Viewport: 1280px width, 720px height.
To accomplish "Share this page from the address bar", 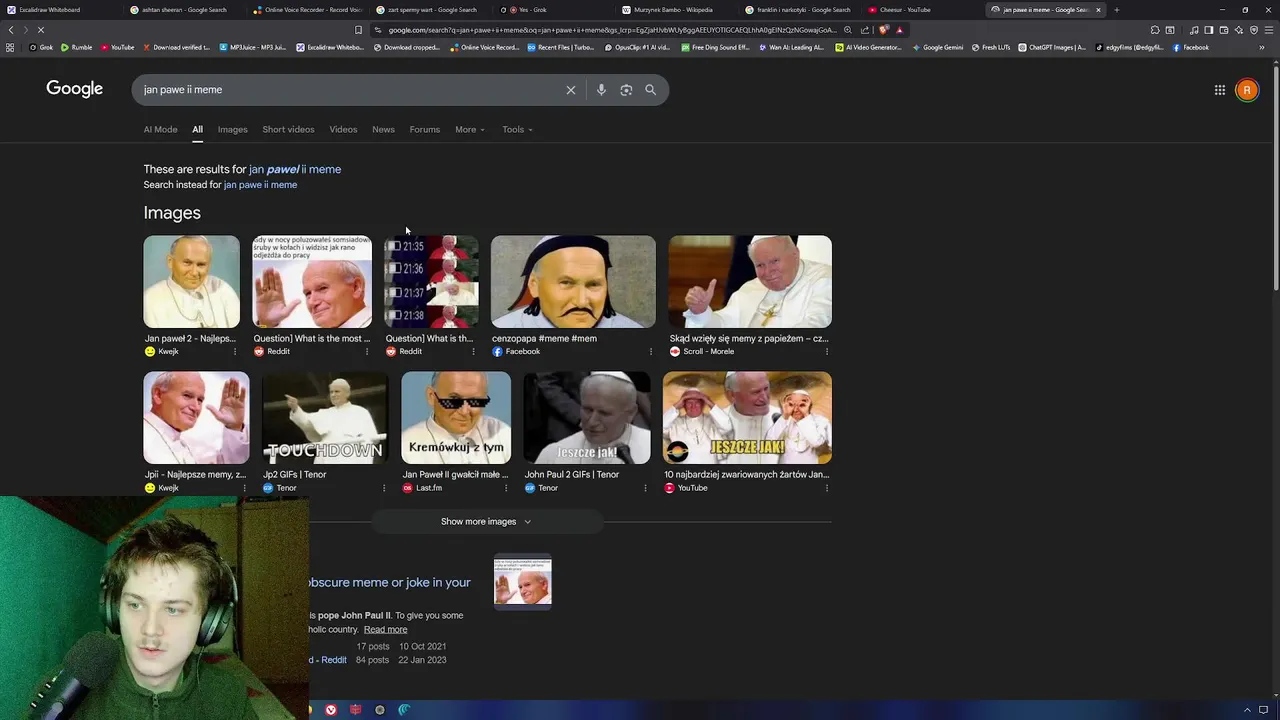I will pyautogui.click(x=865, y=30).
